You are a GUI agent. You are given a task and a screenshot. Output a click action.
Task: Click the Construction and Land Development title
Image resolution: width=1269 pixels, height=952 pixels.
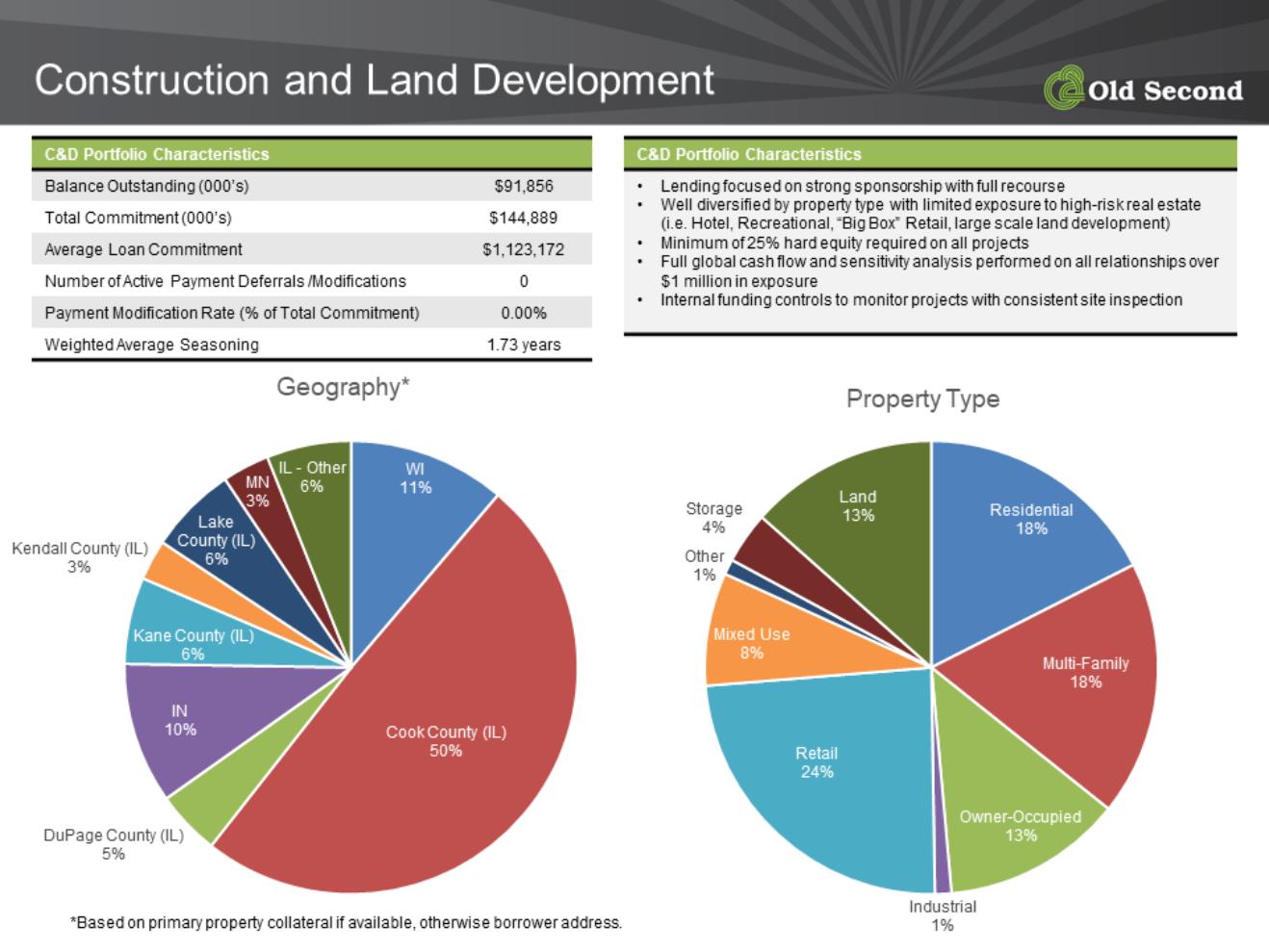click(x=375, y=80)
